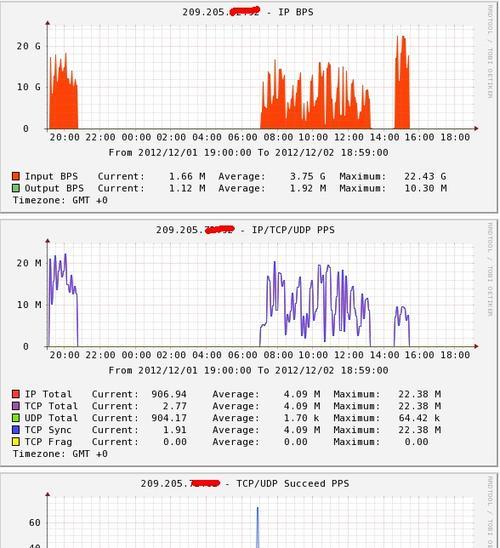Click the TCP Sync current value '1.91'
Image resolution: width=500 pixels, height=548 pixels.
[175, 430]
